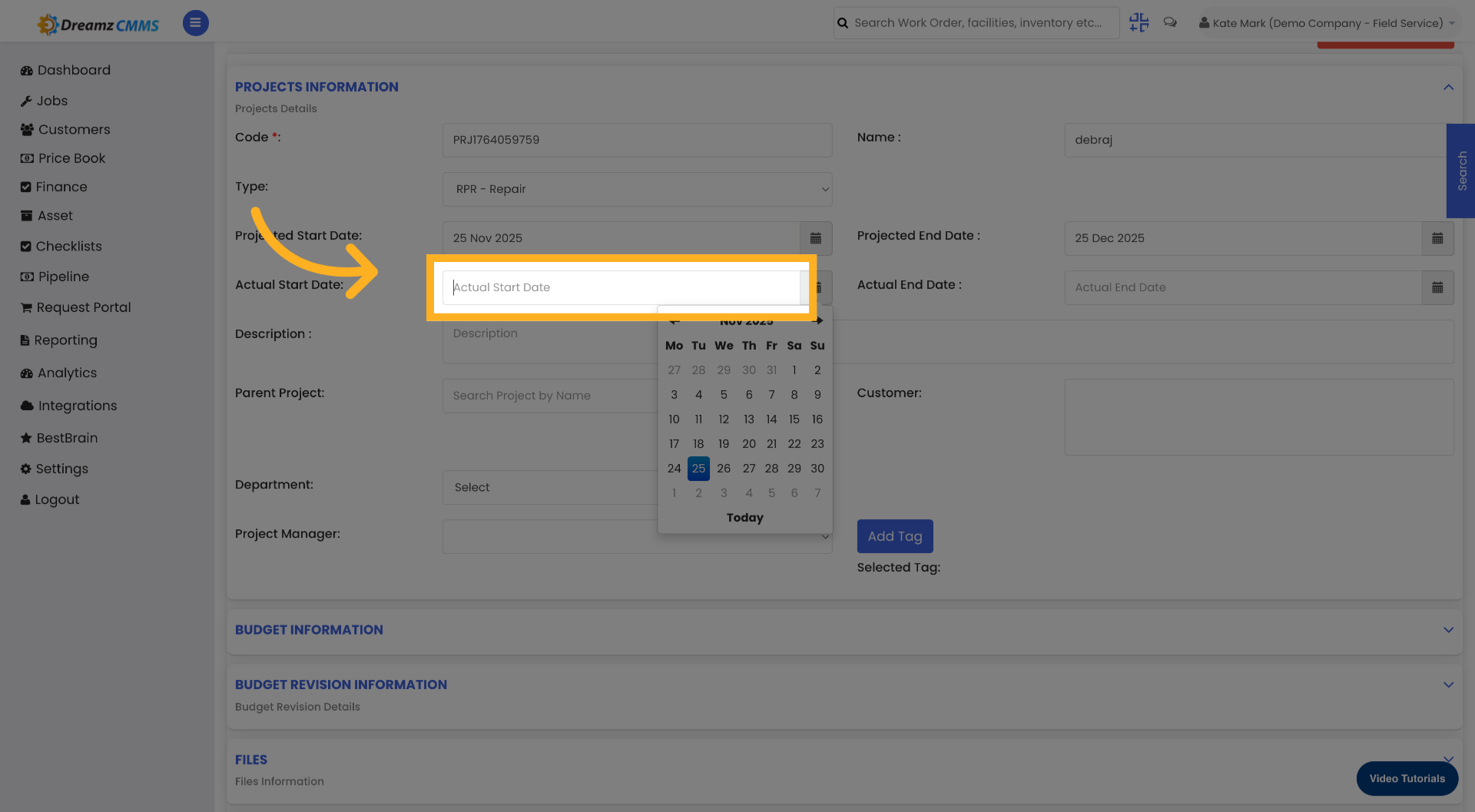
Task: Click the Description text area
Action: pyautogui.click(x=948, y=342)
